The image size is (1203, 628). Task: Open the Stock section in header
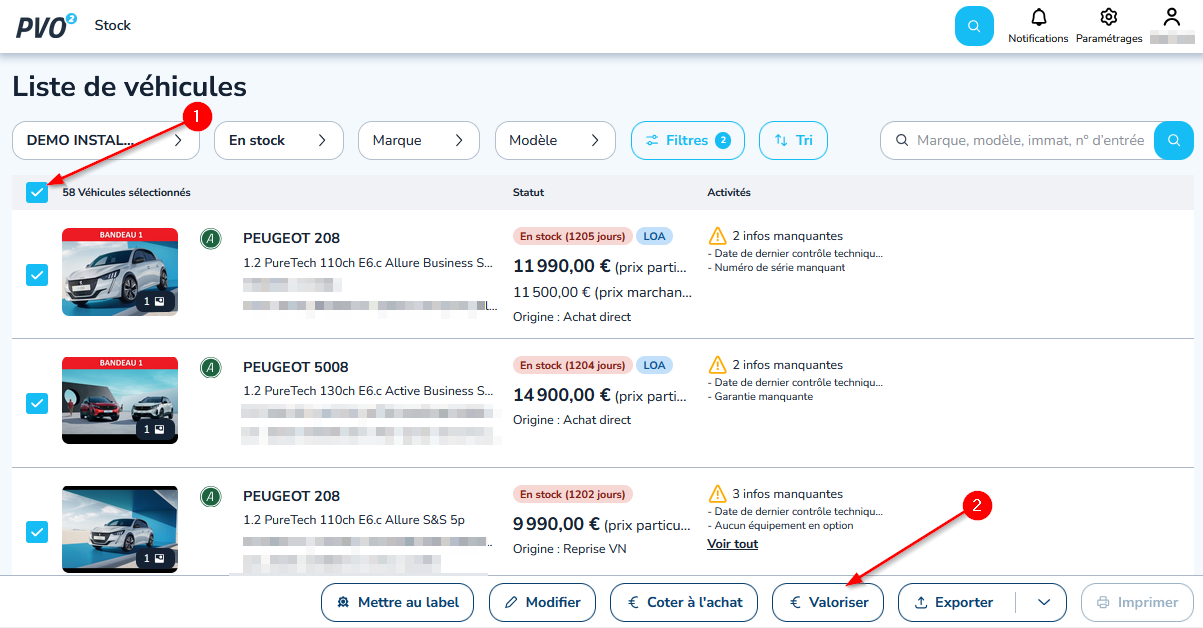coord(113,25)
